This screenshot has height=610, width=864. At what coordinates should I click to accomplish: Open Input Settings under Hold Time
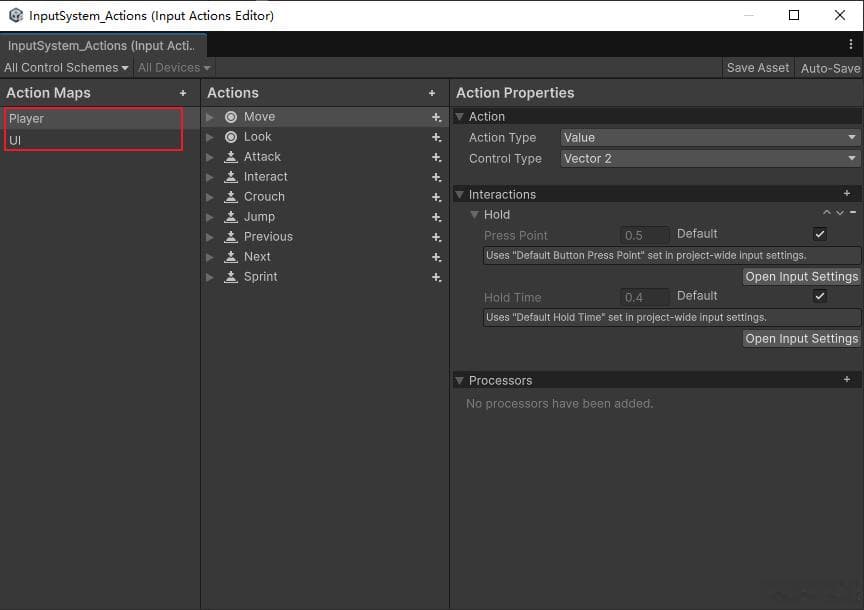(x=802, y=339)
